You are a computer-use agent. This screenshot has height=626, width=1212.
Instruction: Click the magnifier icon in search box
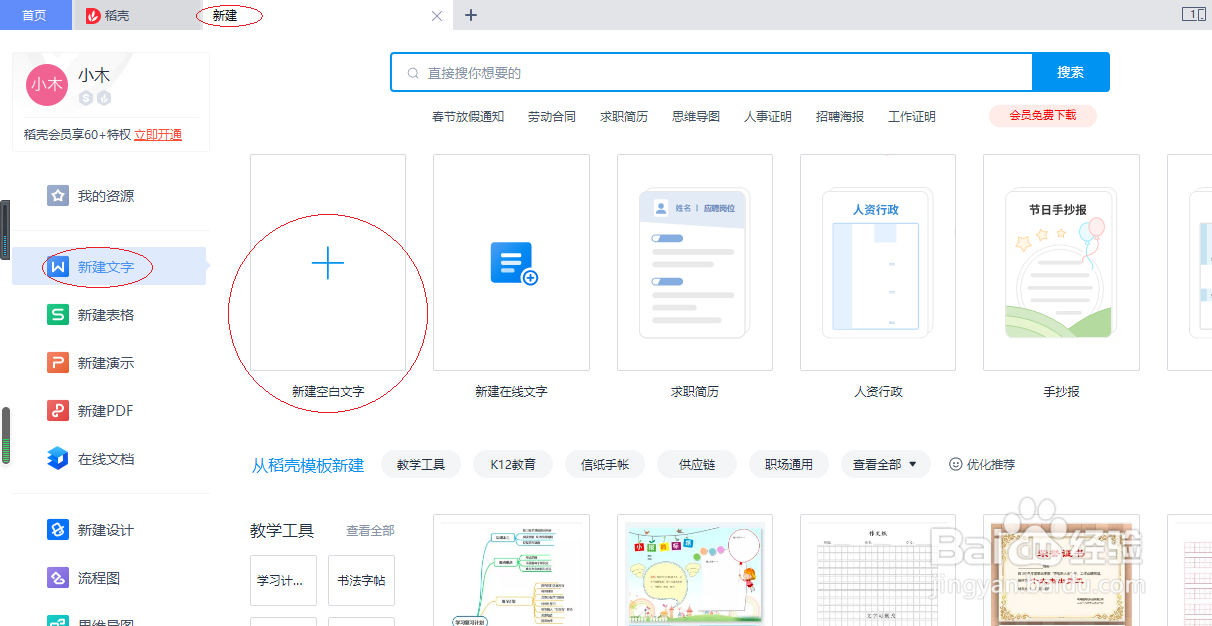pyautogui.click(x=413, y=73)
